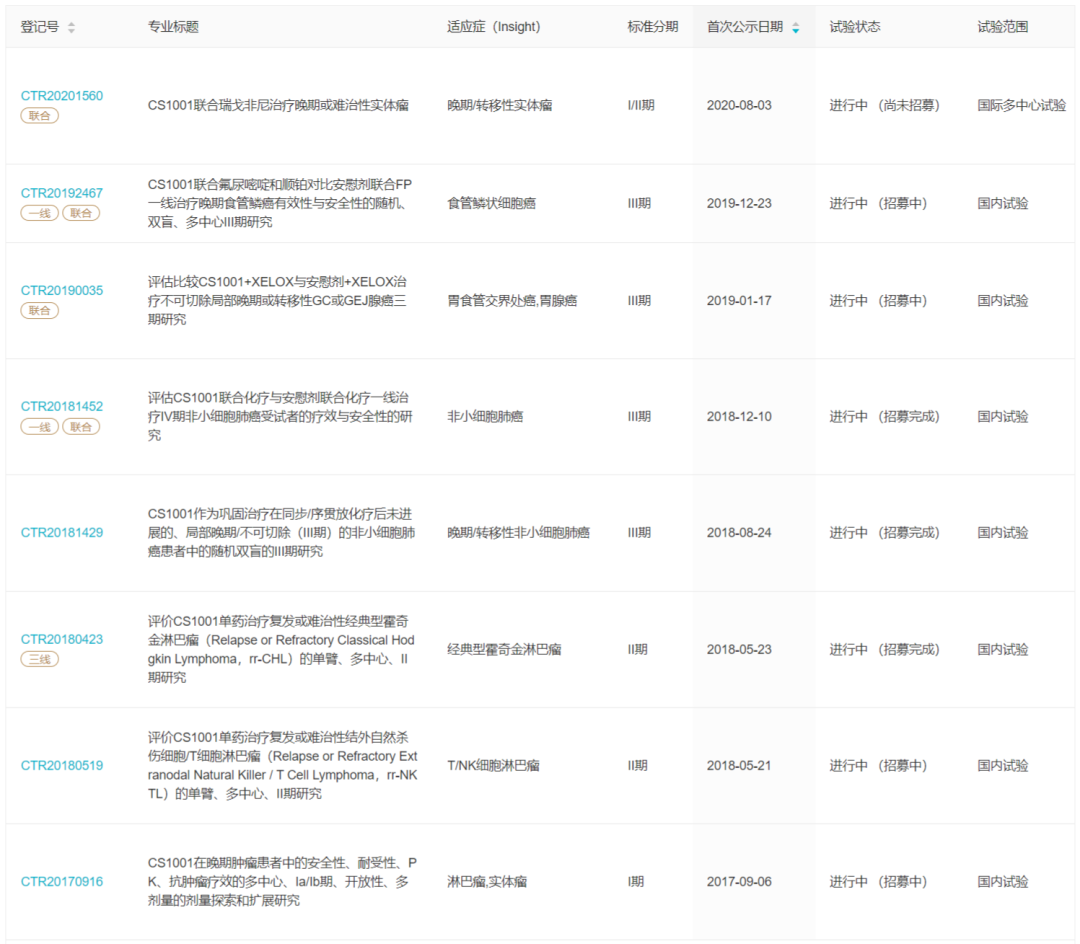Open trial CTR20181452 link
1080x944 pixels.
coord(62,407)
